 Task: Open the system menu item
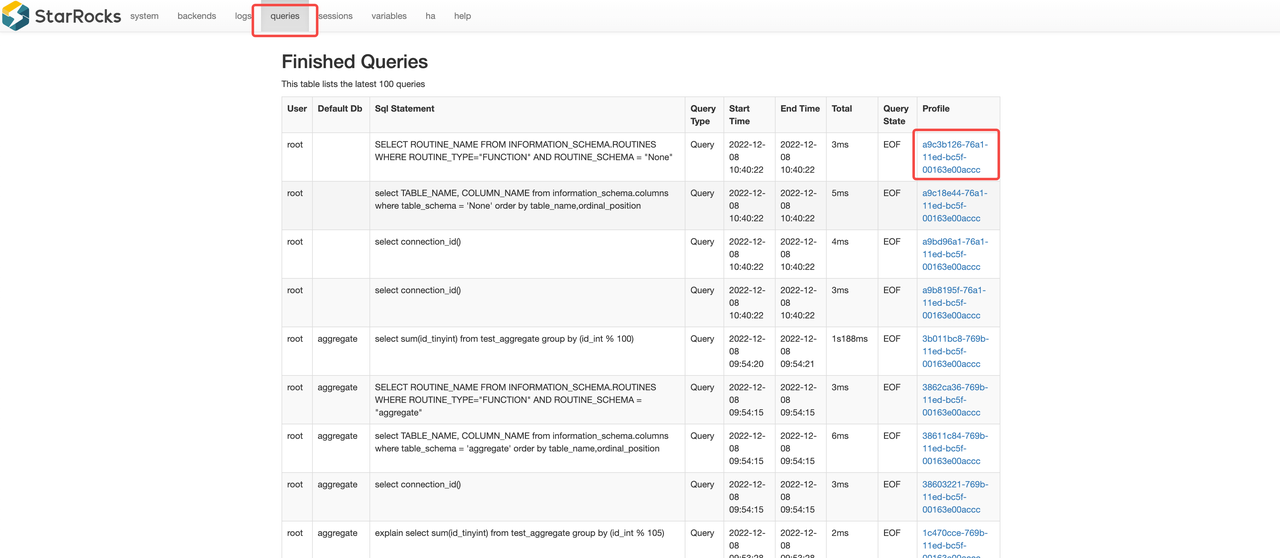(144, 16)
